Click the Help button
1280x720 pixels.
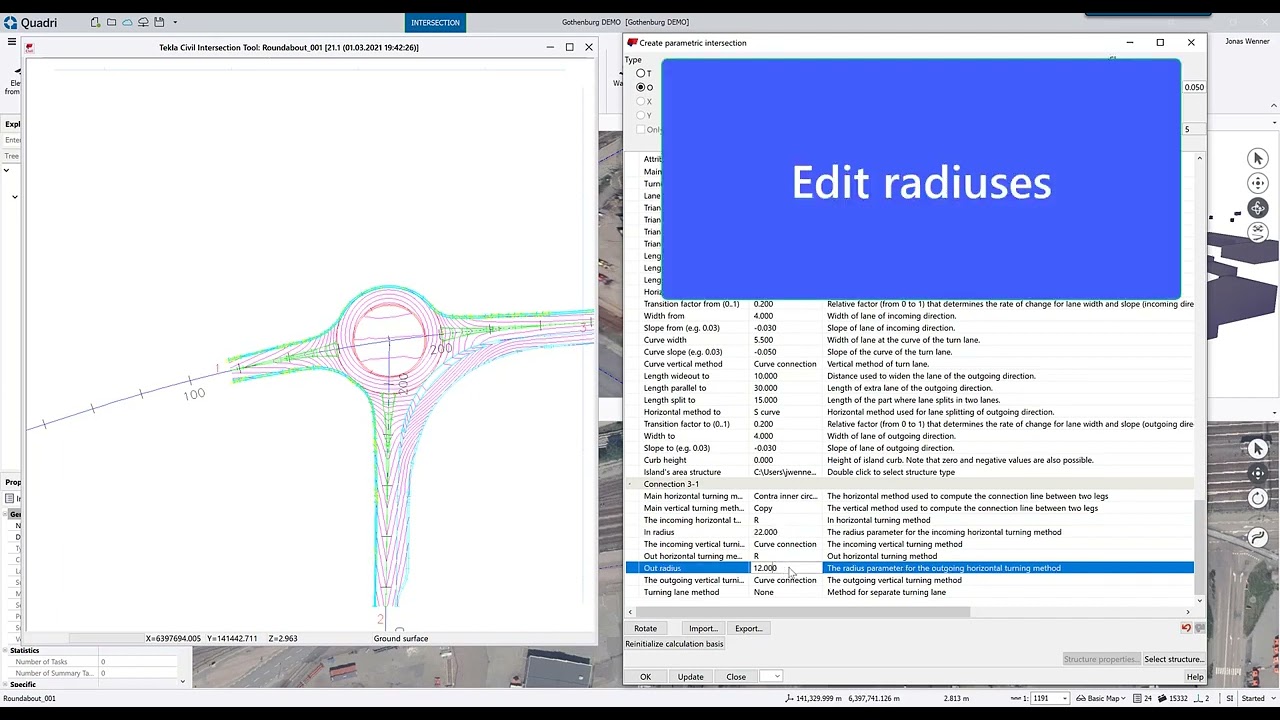pos(1195,677)
